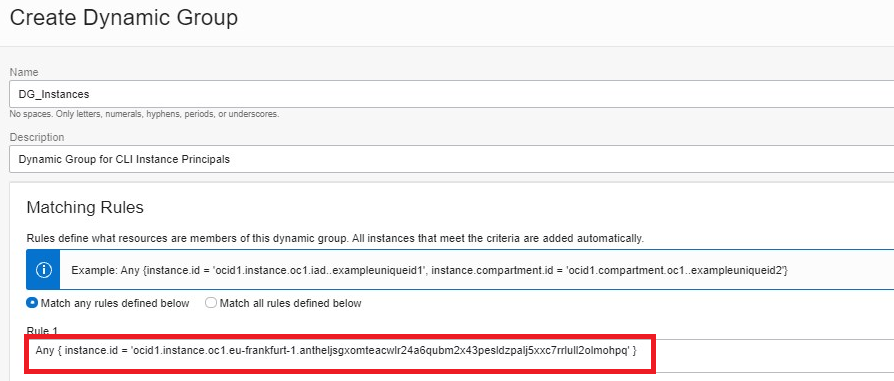Click the Name field label
The height and width of the screenshot is (381, 894).
pyautogui.click(x=24, y=72)
